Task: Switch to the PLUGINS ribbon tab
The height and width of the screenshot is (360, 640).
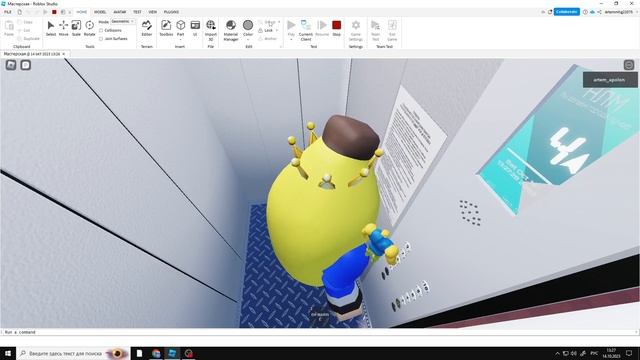Action: [x=171, y=12]
